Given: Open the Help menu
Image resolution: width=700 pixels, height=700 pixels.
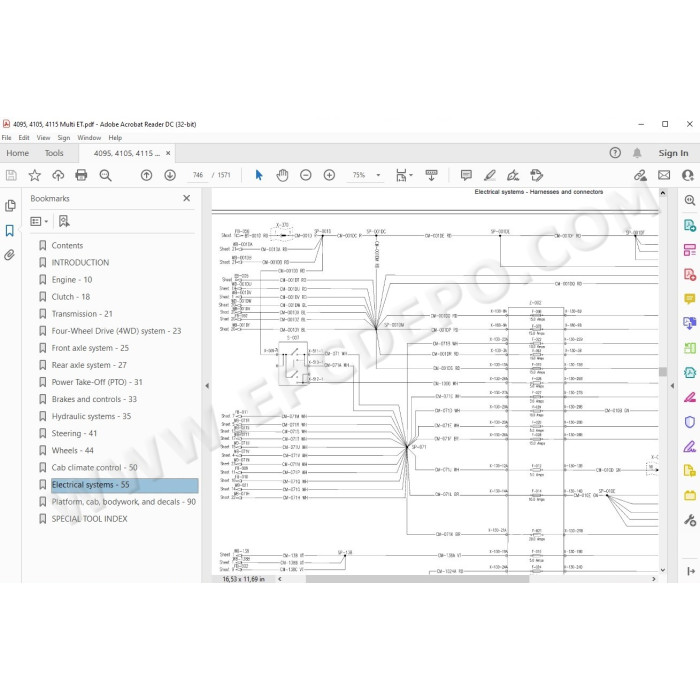Looking at the screenshot, I should tap(115, 138).
